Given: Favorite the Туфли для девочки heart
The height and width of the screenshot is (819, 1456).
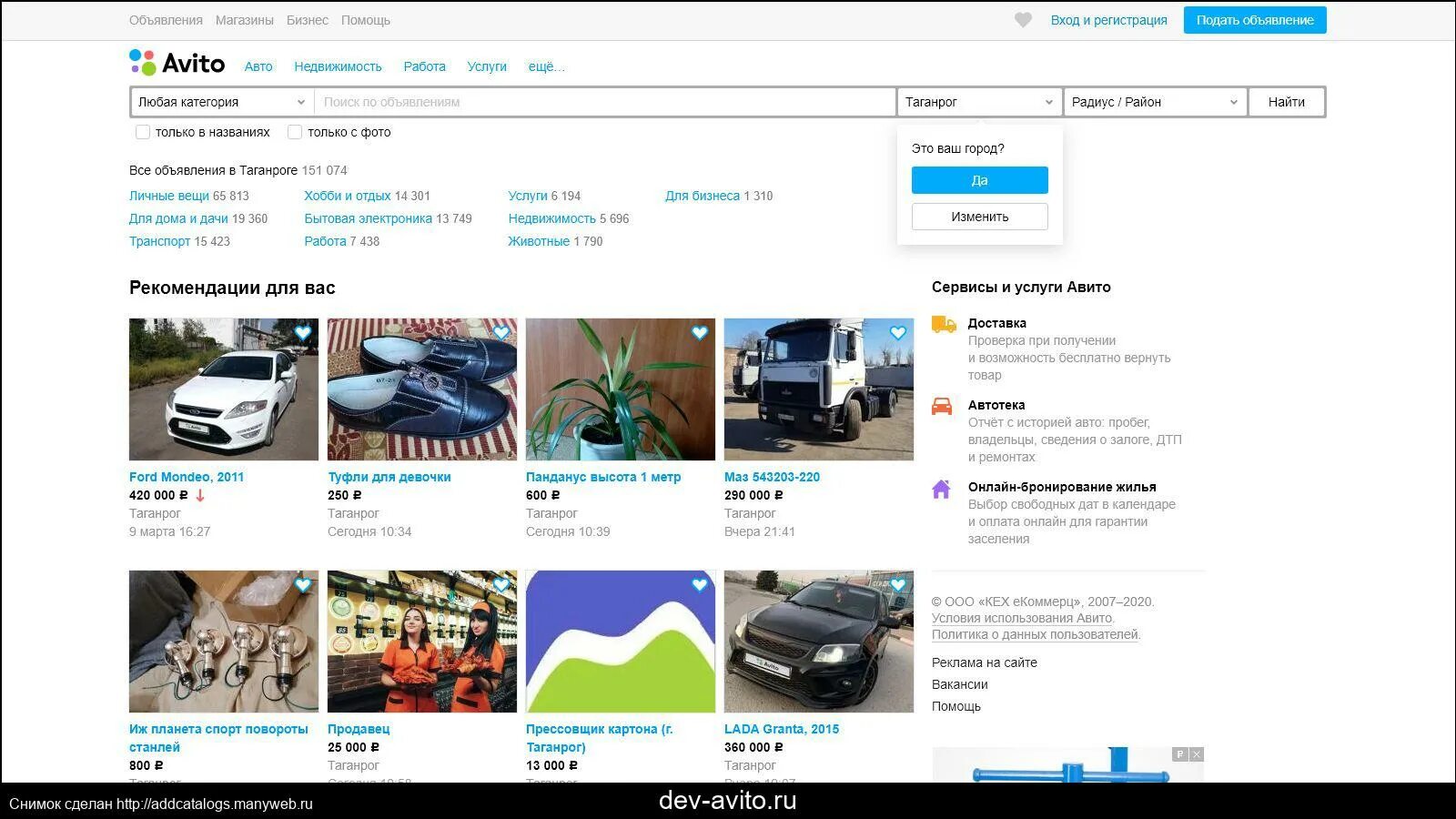Looking at the screenshot, I should point(501,333).
